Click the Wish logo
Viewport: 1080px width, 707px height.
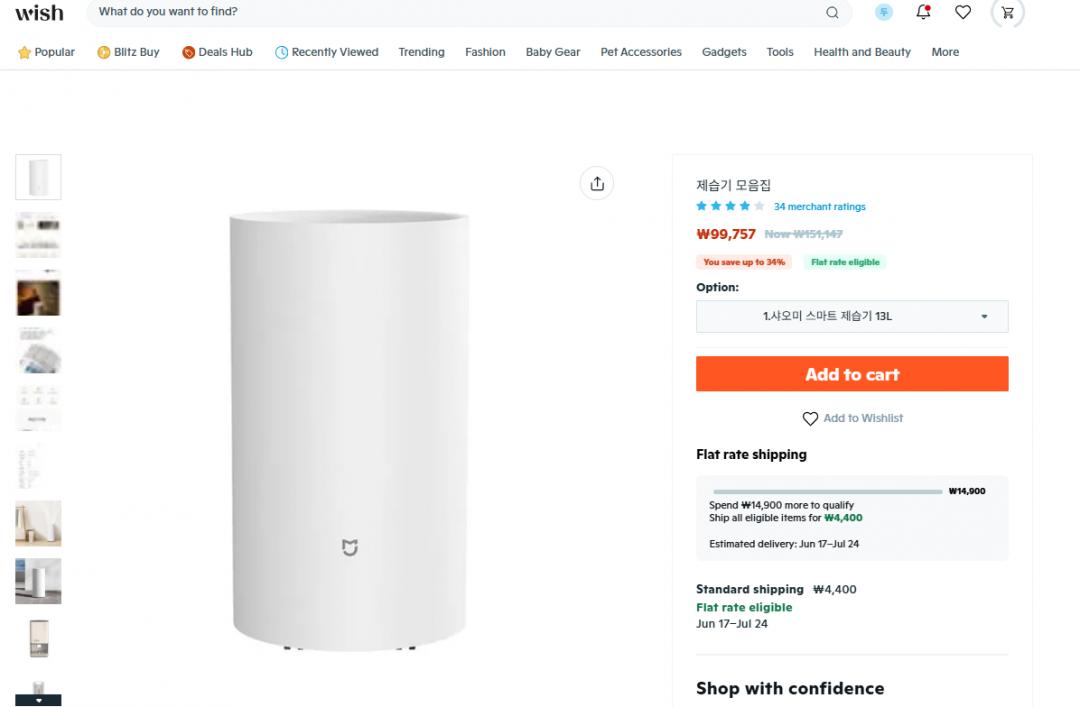(x=39, y=13)
